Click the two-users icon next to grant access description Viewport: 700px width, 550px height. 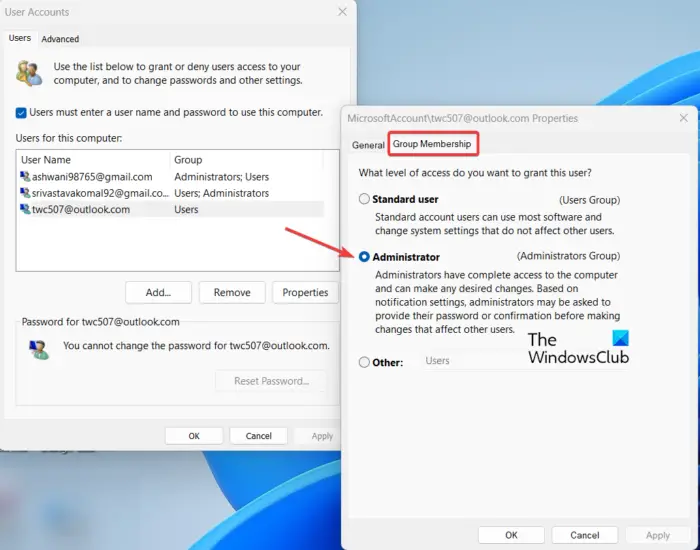point(29,74)
